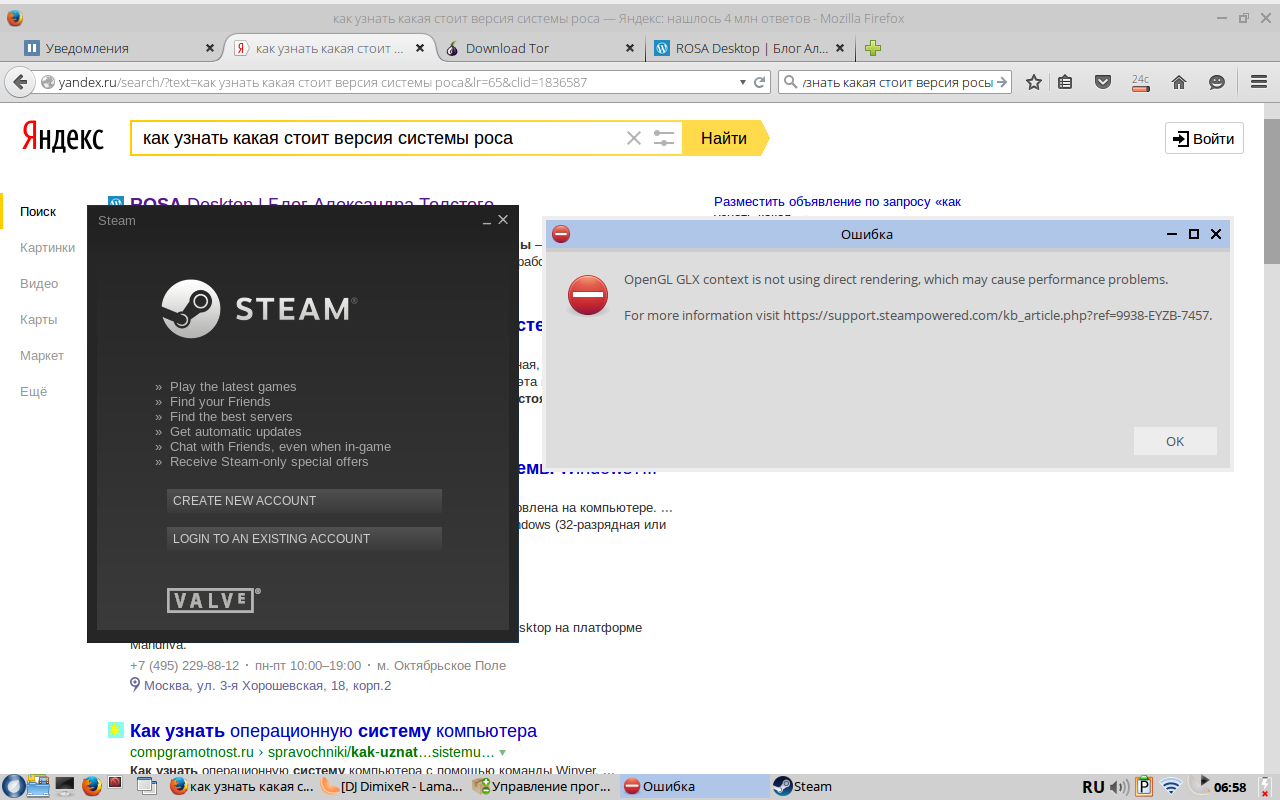1280x800 pixels.
Task: Bookmark this page with the star icon
Action: click(1034, 82)
